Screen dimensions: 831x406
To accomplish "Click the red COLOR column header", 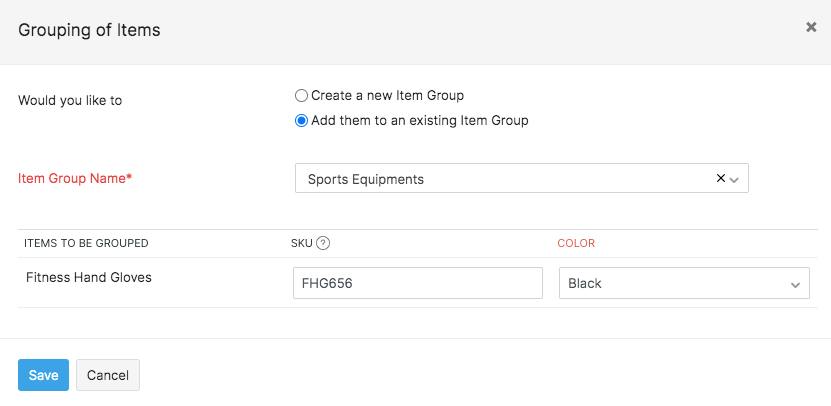I will click(x=576, y=243).
